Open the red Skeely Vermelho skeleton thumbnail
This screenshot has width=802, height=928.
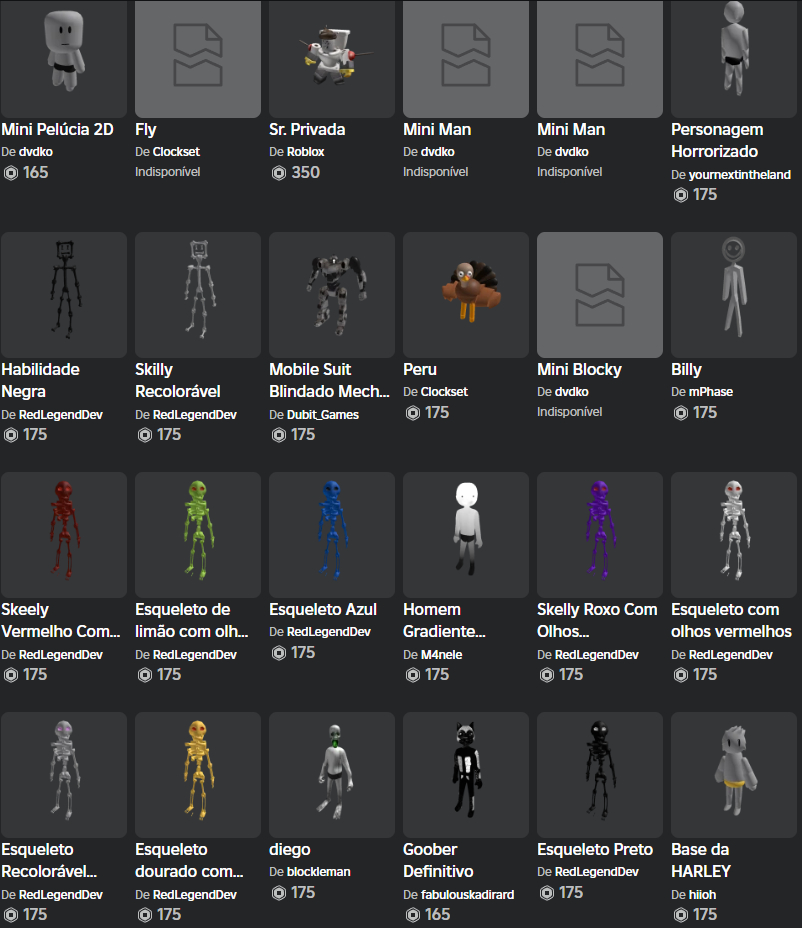[x=64, y=534]
